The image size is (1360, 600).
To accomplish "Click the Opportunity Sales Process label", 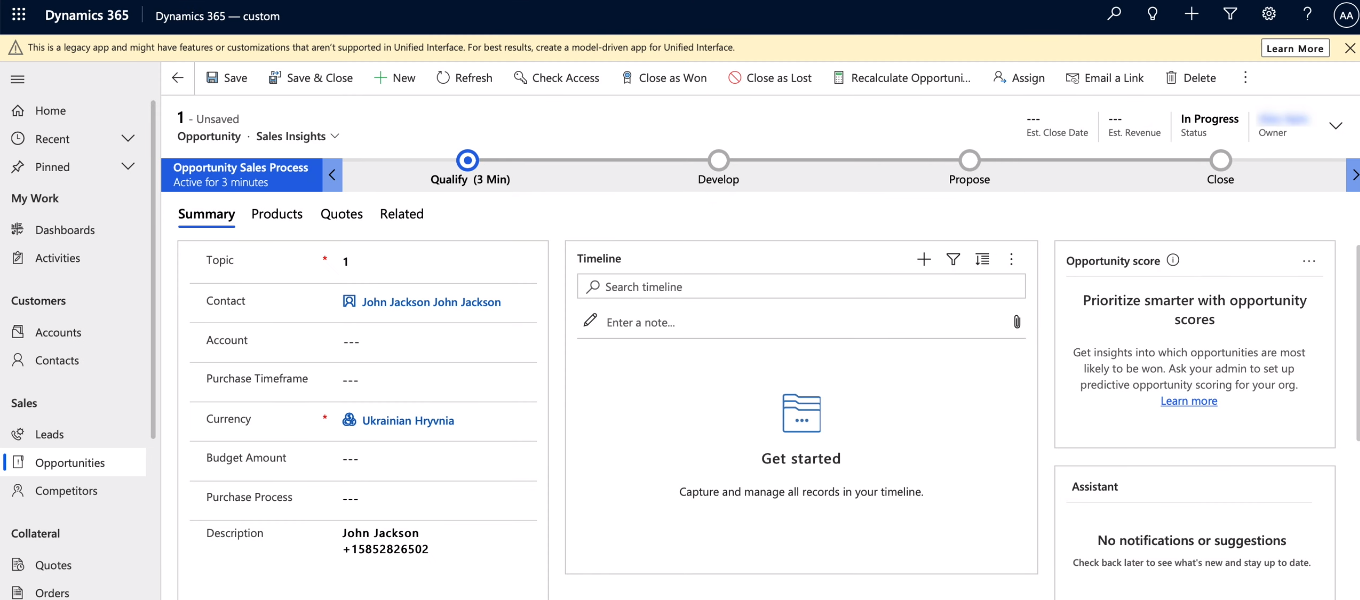I will click(x=241, y=168).
